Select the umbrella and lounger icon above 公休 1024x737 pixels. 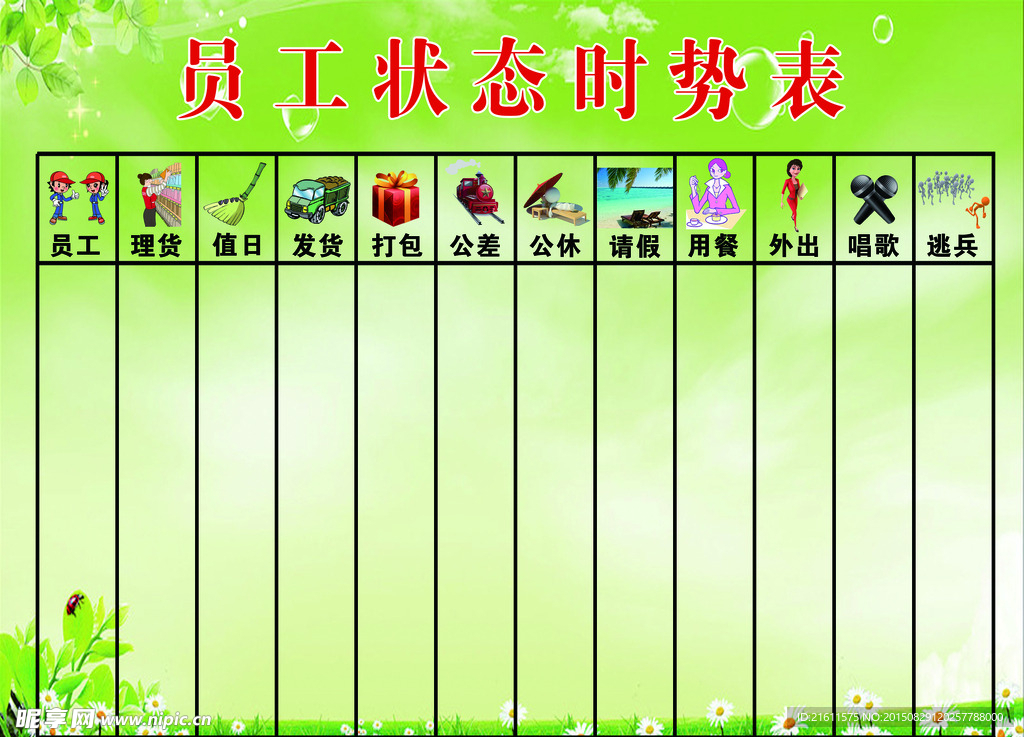pyautogui.click(x=555, y=198)
